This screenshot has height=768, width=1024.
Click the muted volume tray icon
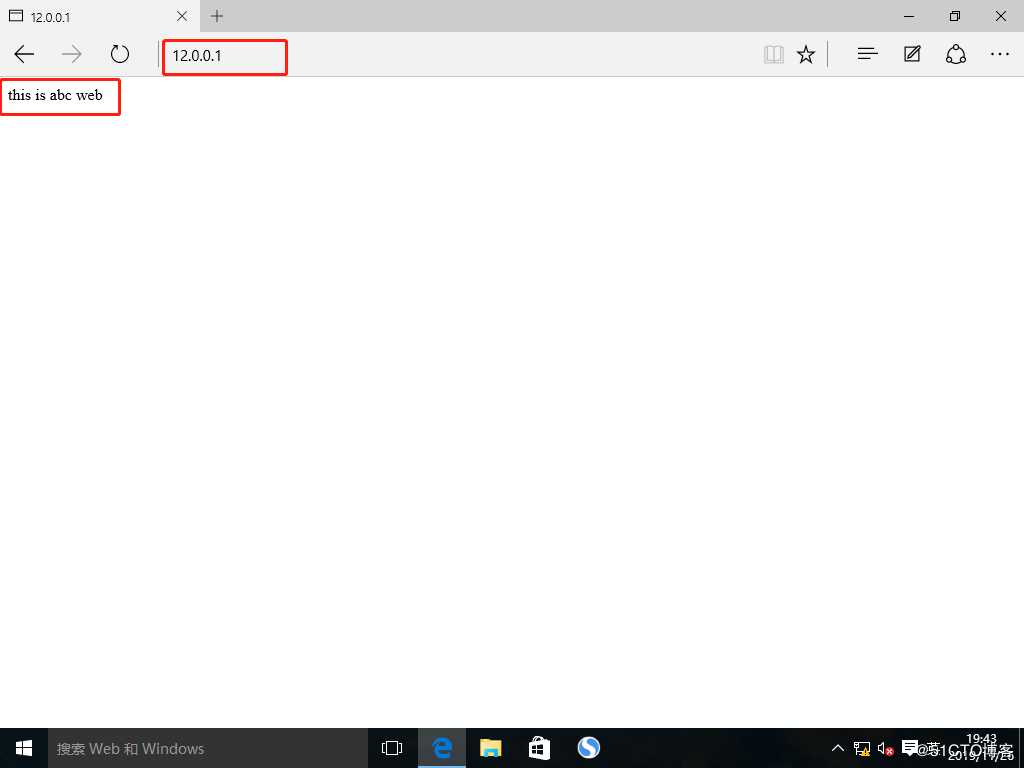pos(885,748)
